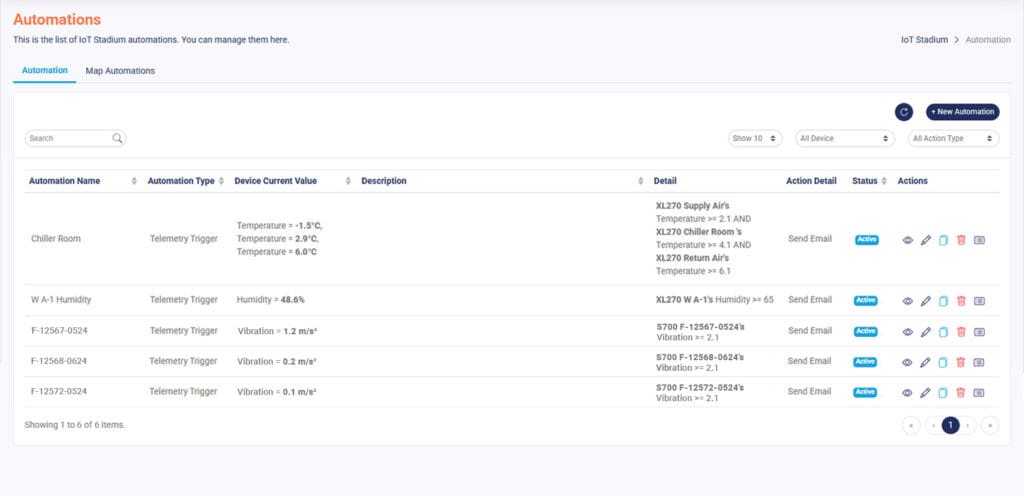Image resolution: width=1024 pixels, height=496 pixels.
Task: Click the New Automation button
Action: (962, 112)
